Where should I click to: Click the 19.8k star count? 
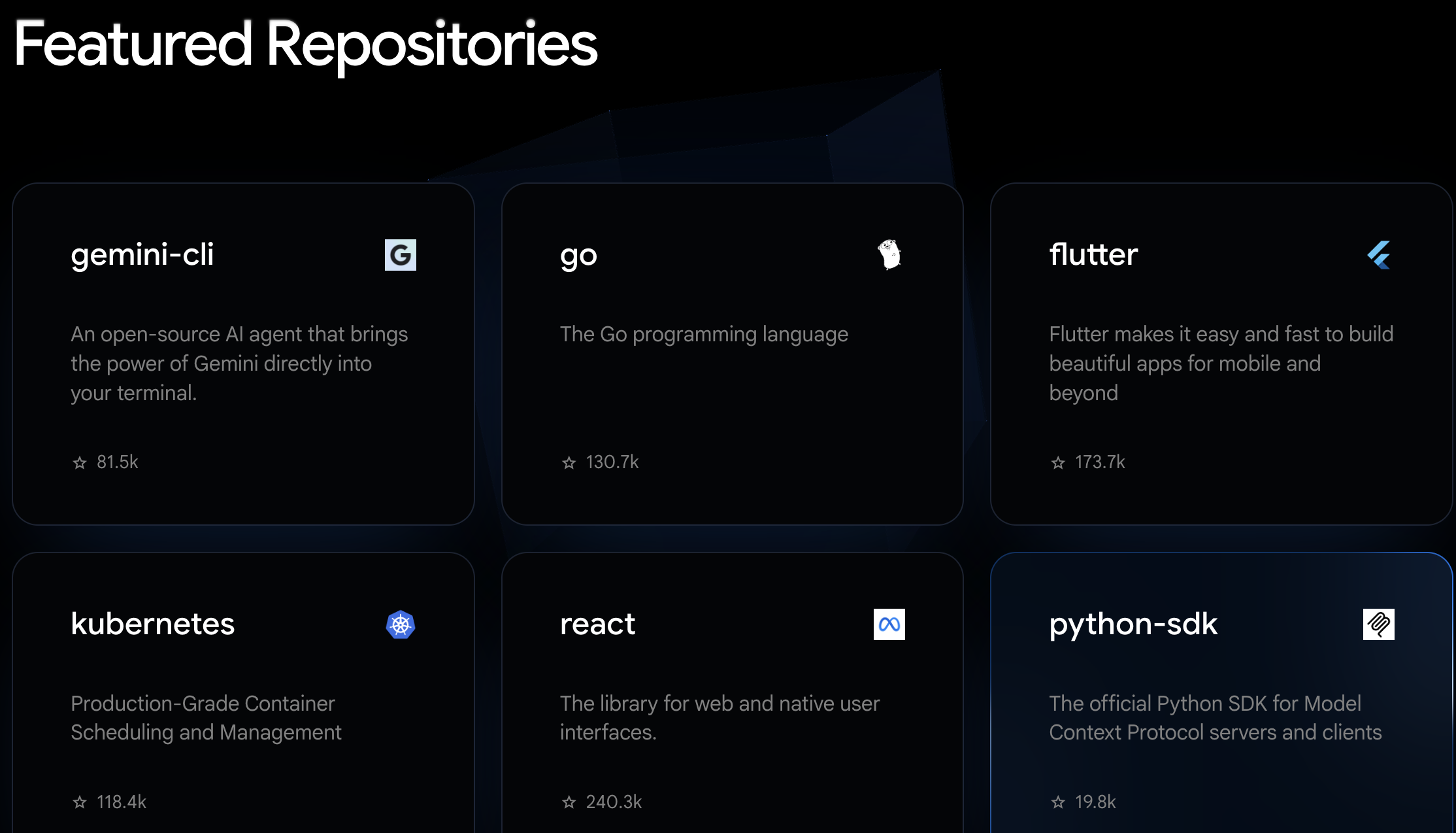click(1095, 802)
